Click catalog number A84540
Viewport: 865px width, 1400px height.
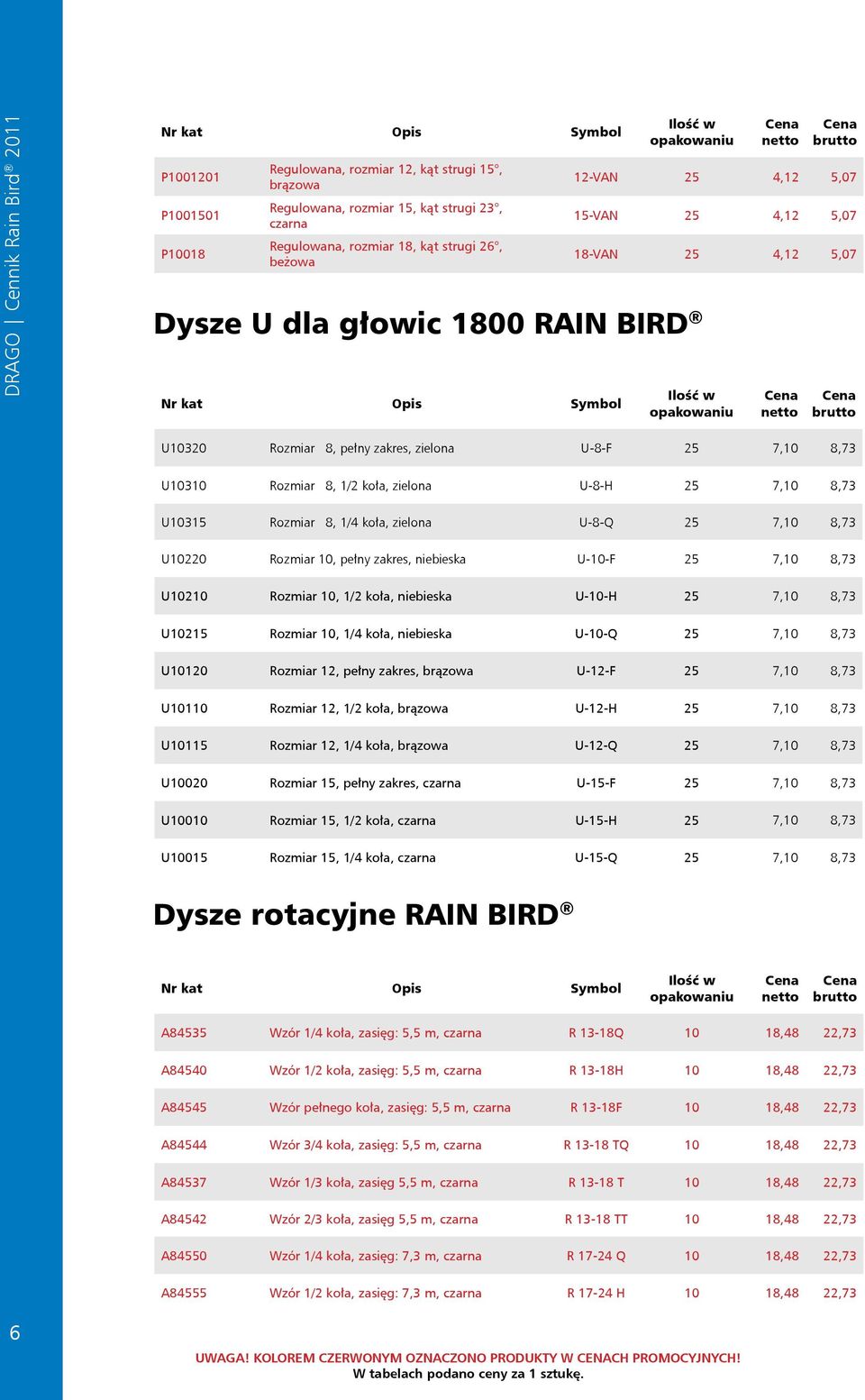184,1071
